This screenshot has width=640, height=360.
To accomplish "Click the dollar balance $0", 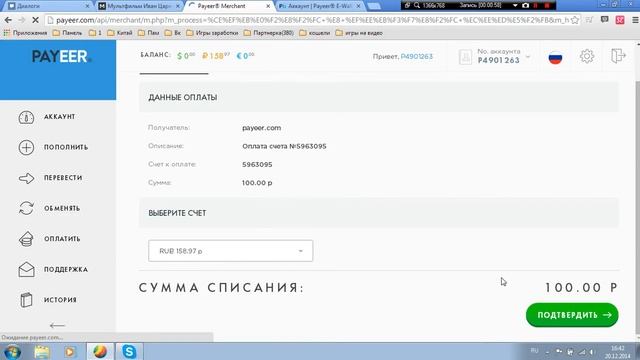I will tap(186, 56).
